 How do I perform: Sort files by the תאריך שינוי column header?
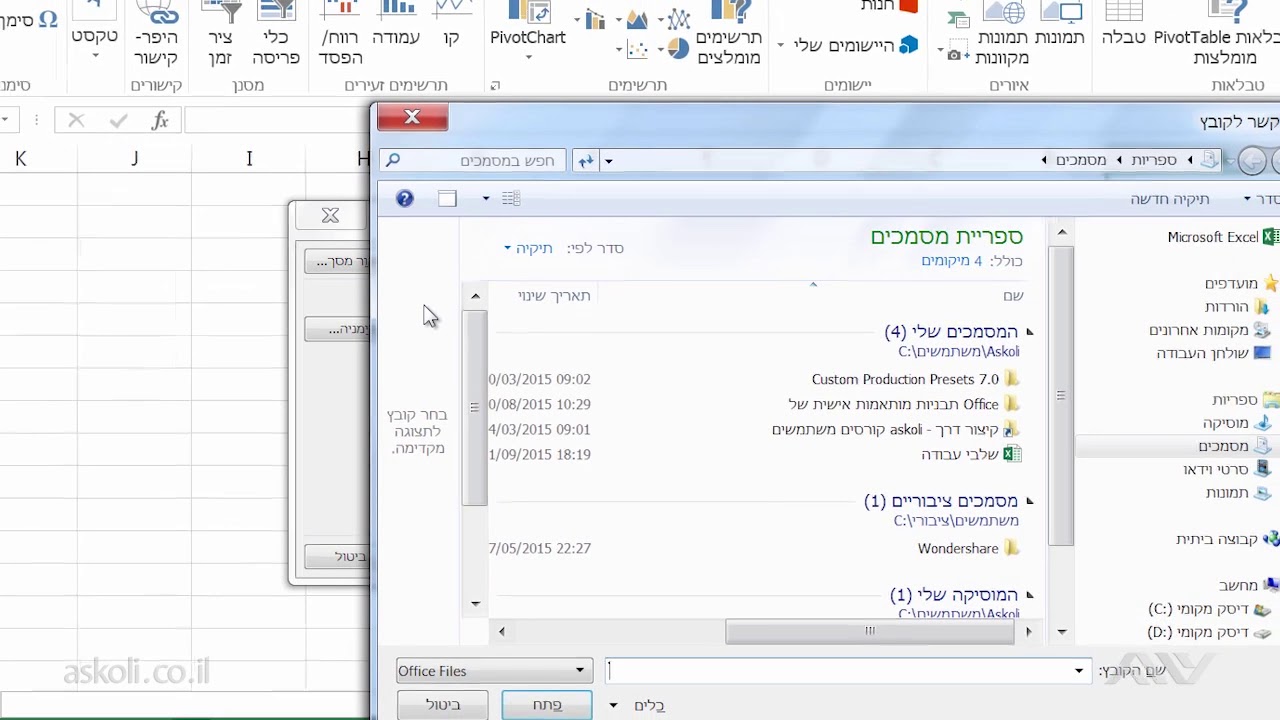tap(554, 296)
